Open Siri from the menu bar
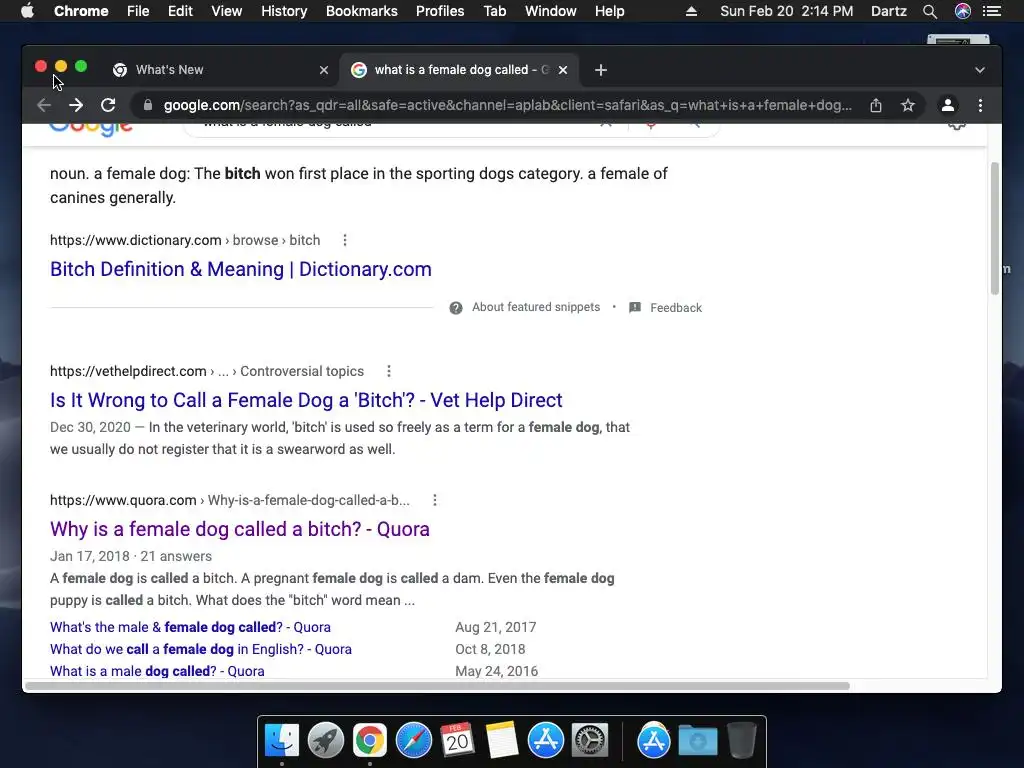This screenshot has height=768, width=1024. [963, 11]
